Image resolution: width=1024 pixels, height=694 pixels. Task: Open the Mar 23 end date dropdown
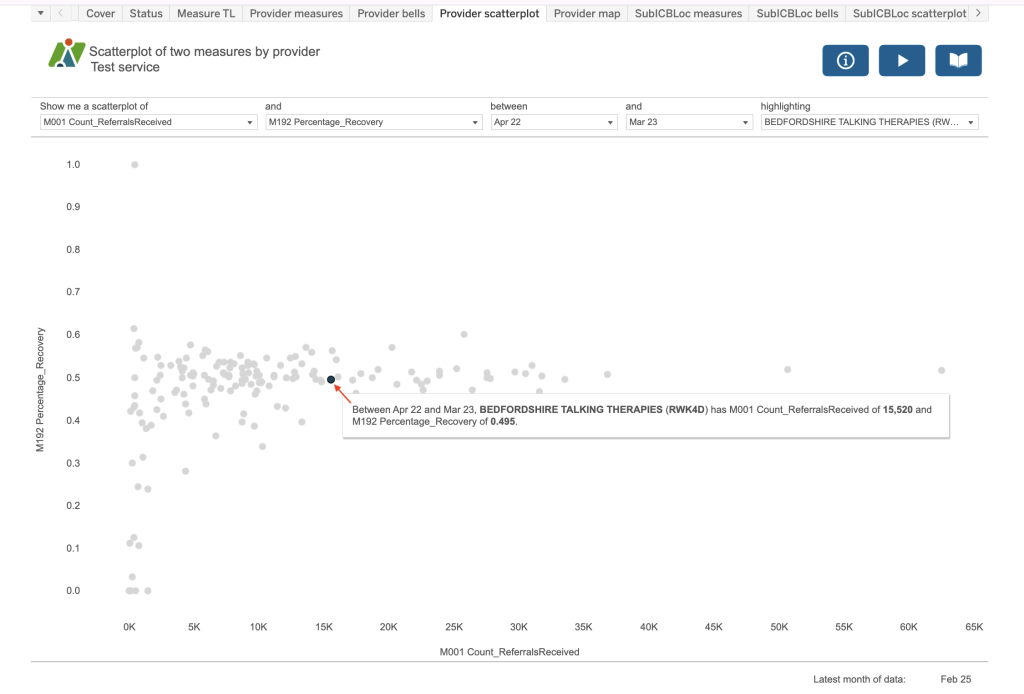pyautogui.click(x=688, y=122)
